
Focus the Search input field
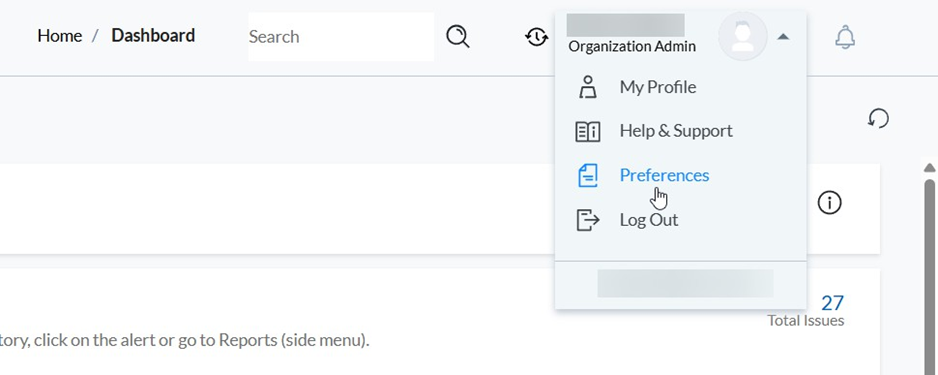[x=341, y=36]
